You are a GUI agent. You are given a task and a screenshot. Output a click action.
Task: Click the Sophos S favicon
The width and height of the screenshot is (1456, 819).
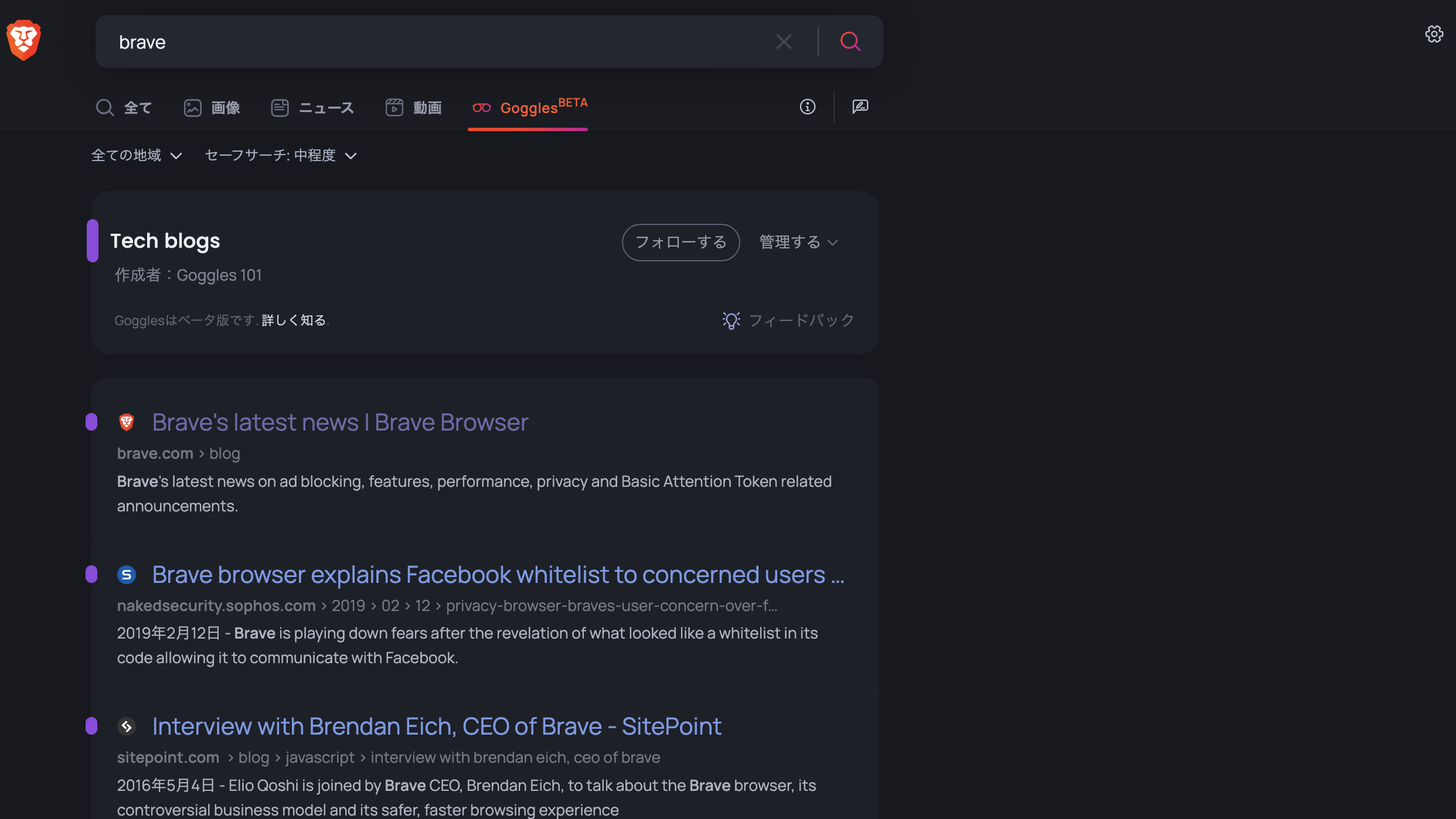coord(127,575)
